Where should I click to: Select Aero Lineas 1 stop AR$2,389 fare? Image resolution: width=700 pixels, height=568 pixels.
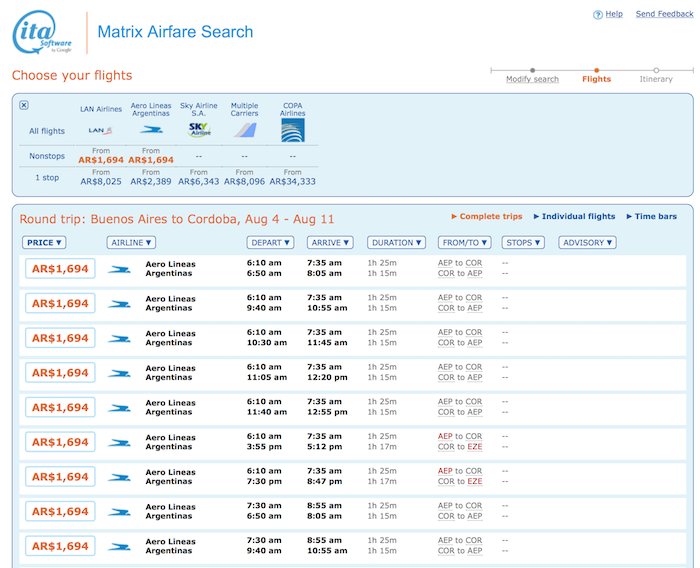(x=151, y=181)
